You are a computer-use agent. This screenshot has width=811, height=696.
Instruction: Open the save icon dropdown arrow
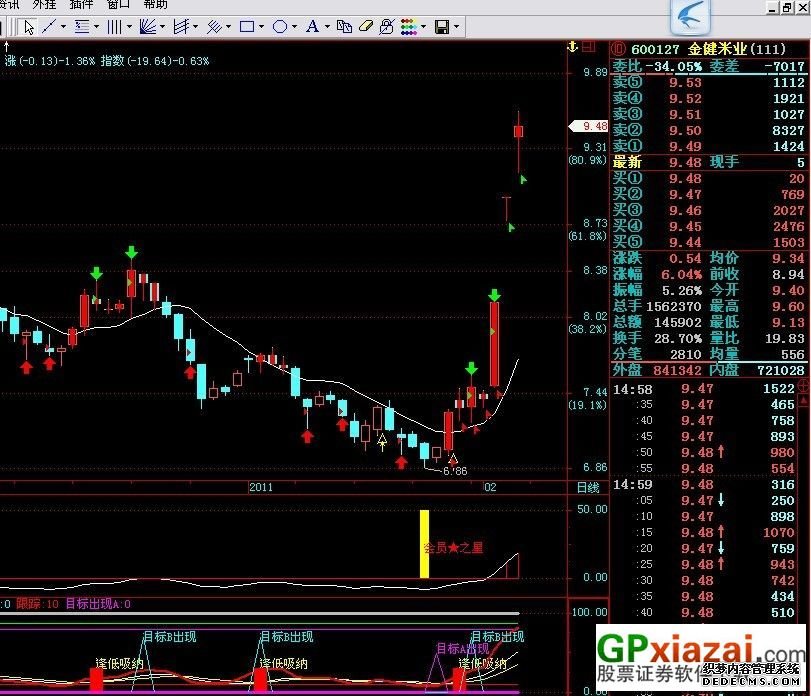[x=456, y=27]
